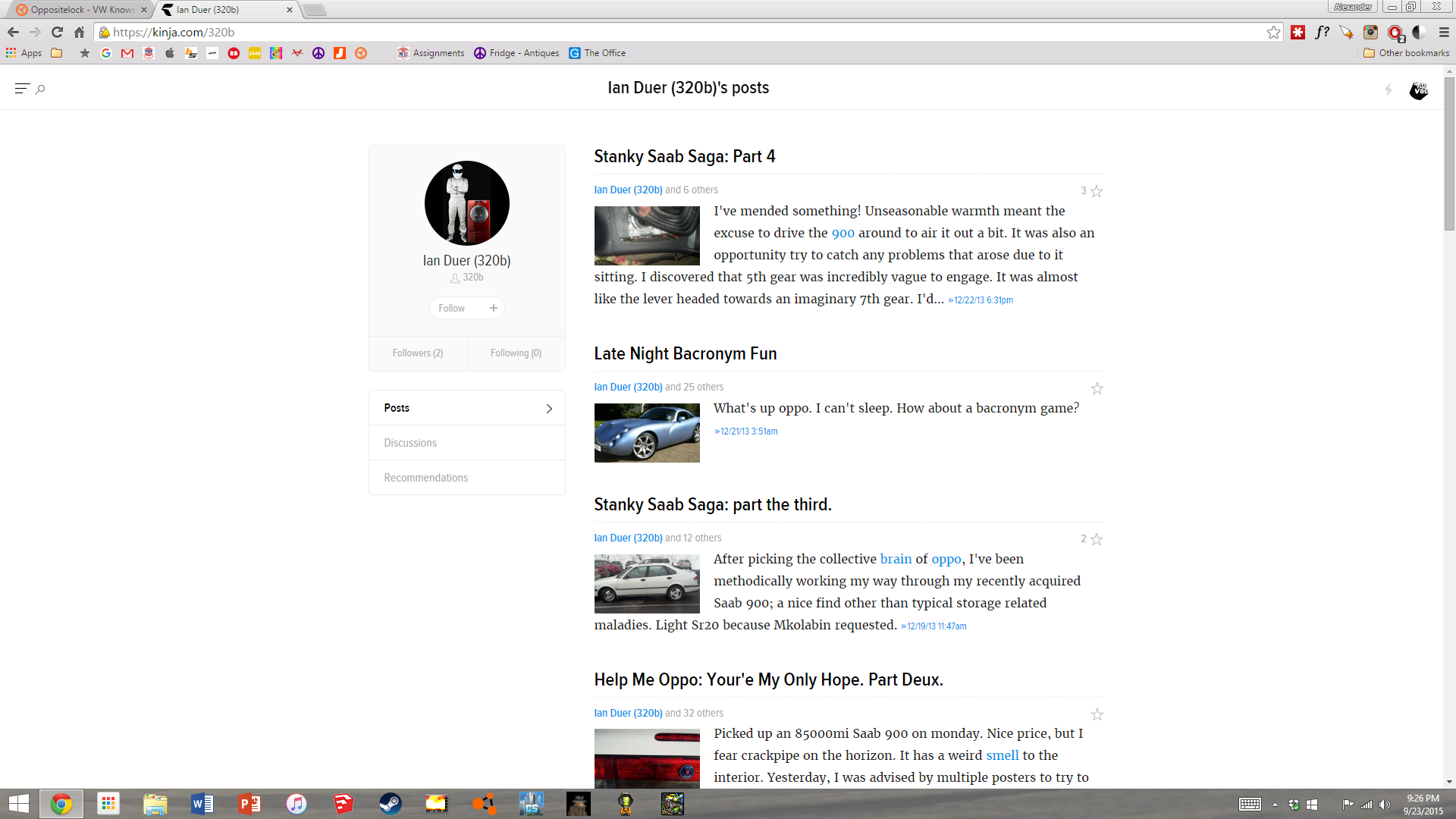Open iTunes from the taskbar
Screen dimensions: 1456x819
[x=296, y=804]
